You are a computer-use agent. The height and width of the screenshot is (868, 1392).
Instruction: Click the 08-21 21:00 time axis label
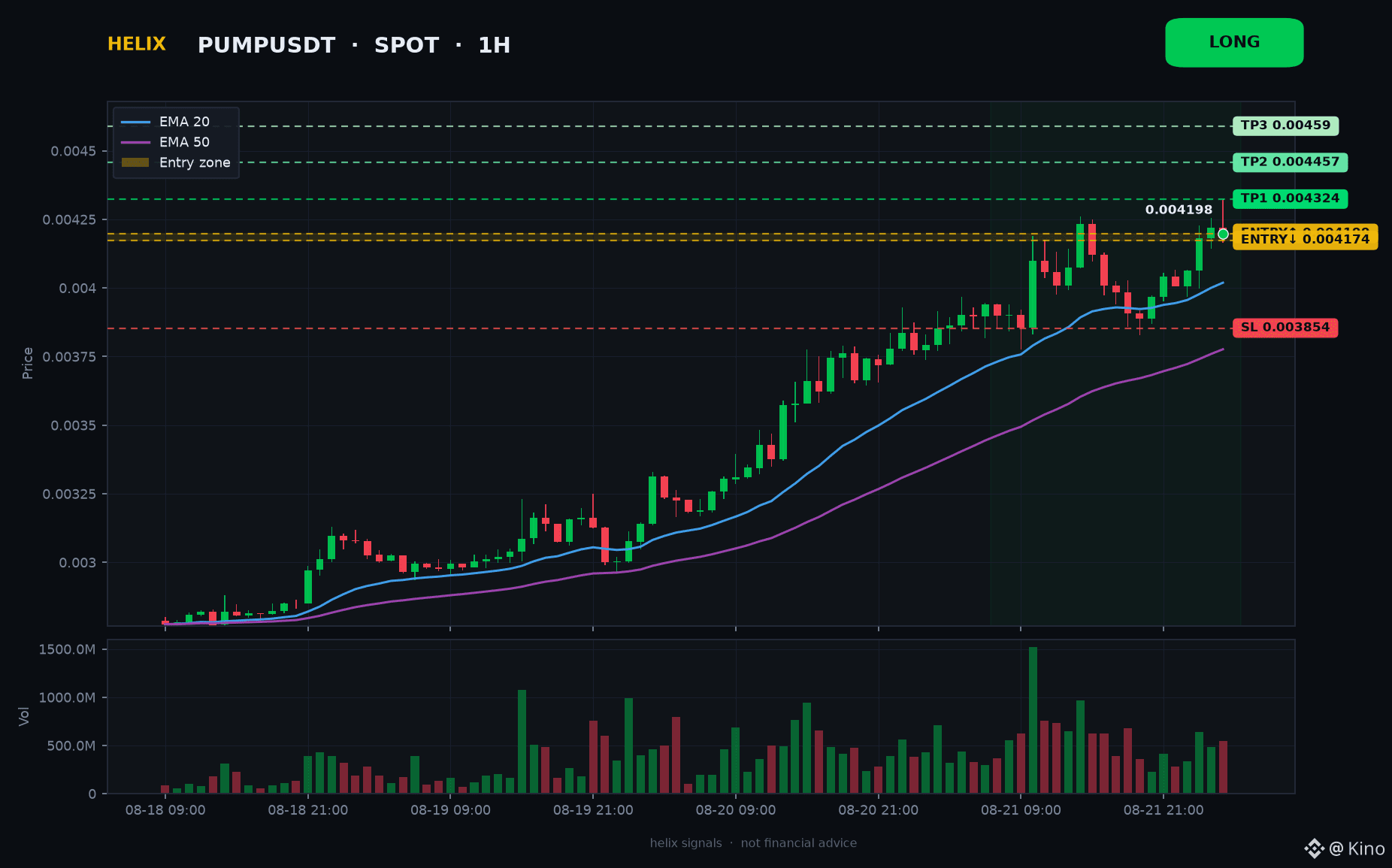point(1164,810)
